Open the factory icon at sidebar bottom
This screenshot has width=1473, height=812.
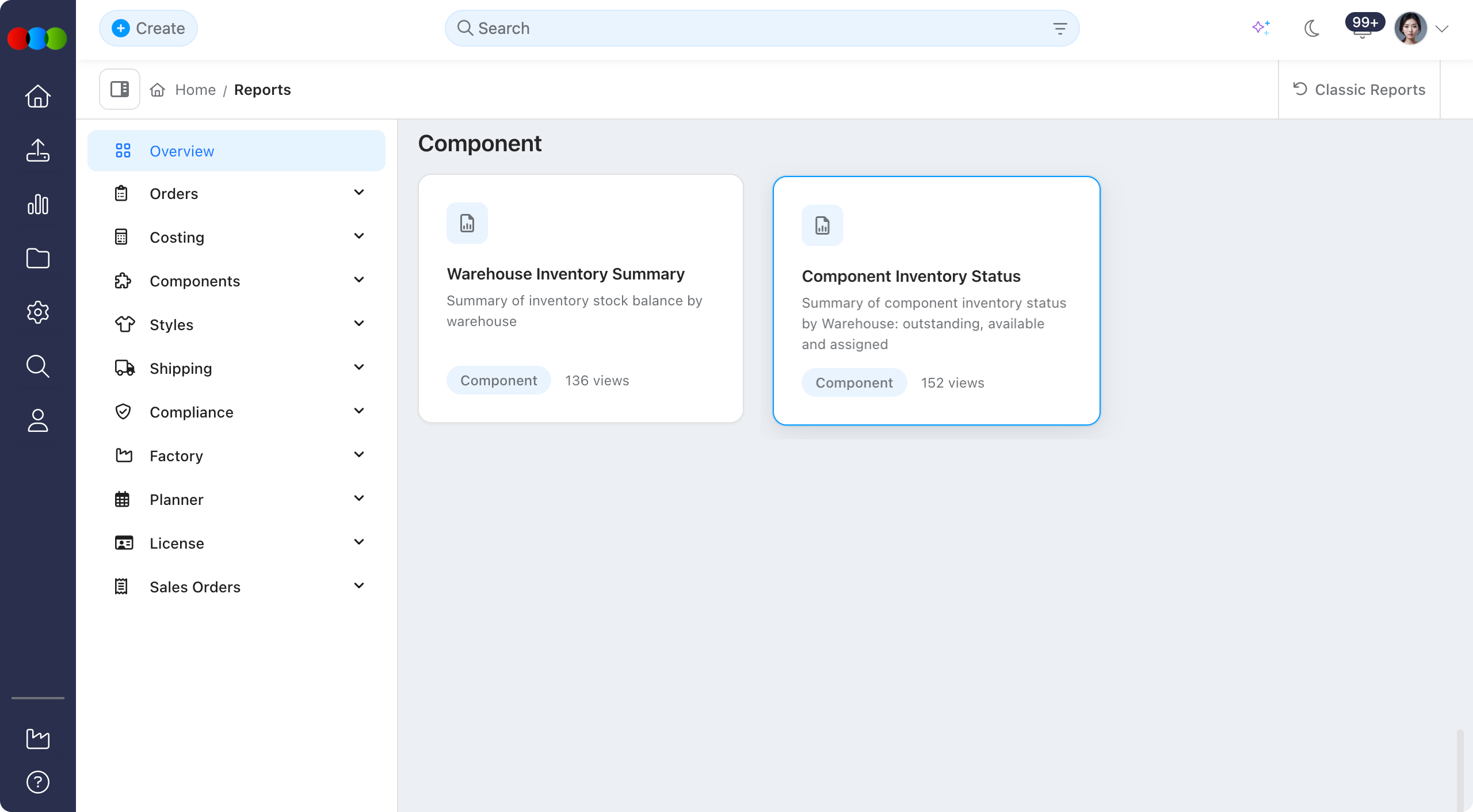coord(38,739)
